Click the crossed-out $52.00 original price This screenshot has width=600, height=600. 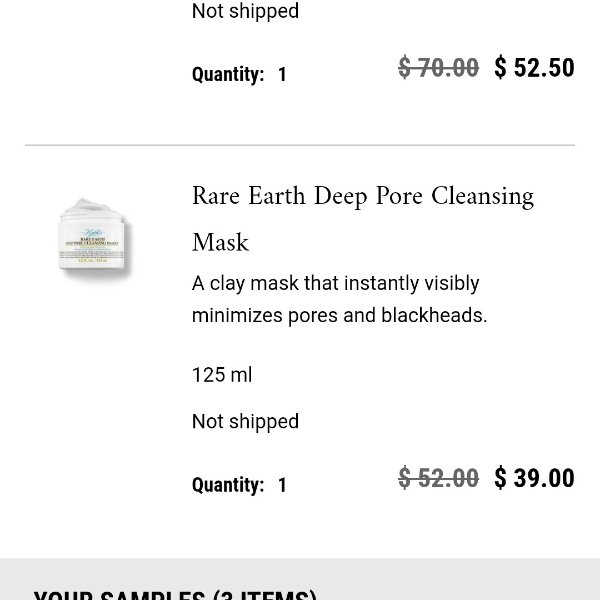coord(438,479)
